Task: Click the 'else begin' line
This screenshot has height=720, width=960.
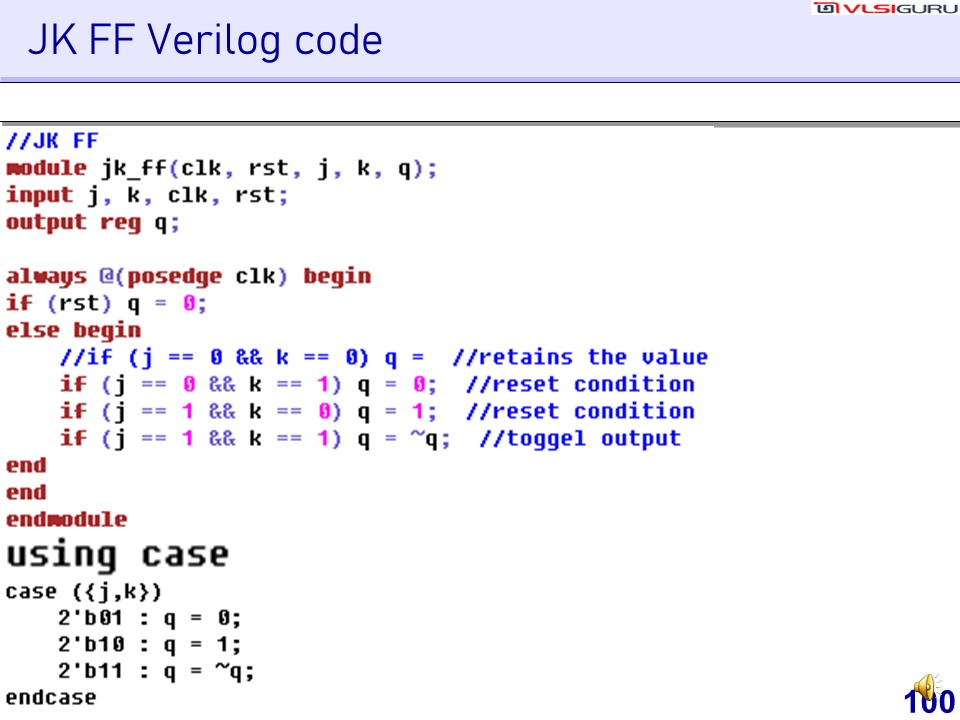Action: click(x=73, y=330)
